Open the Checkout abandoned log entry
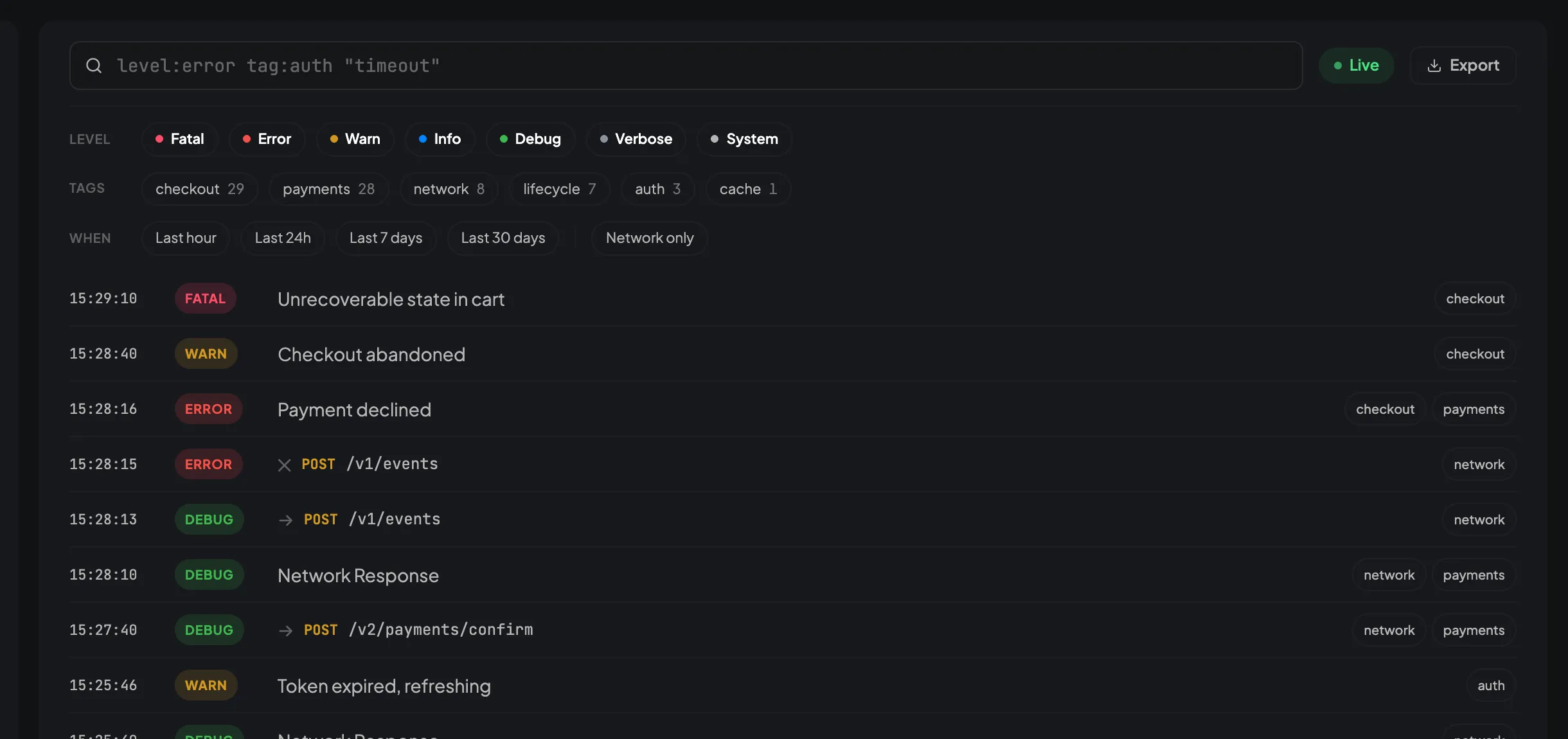1568x739 pixels. (x=792, y=354)
